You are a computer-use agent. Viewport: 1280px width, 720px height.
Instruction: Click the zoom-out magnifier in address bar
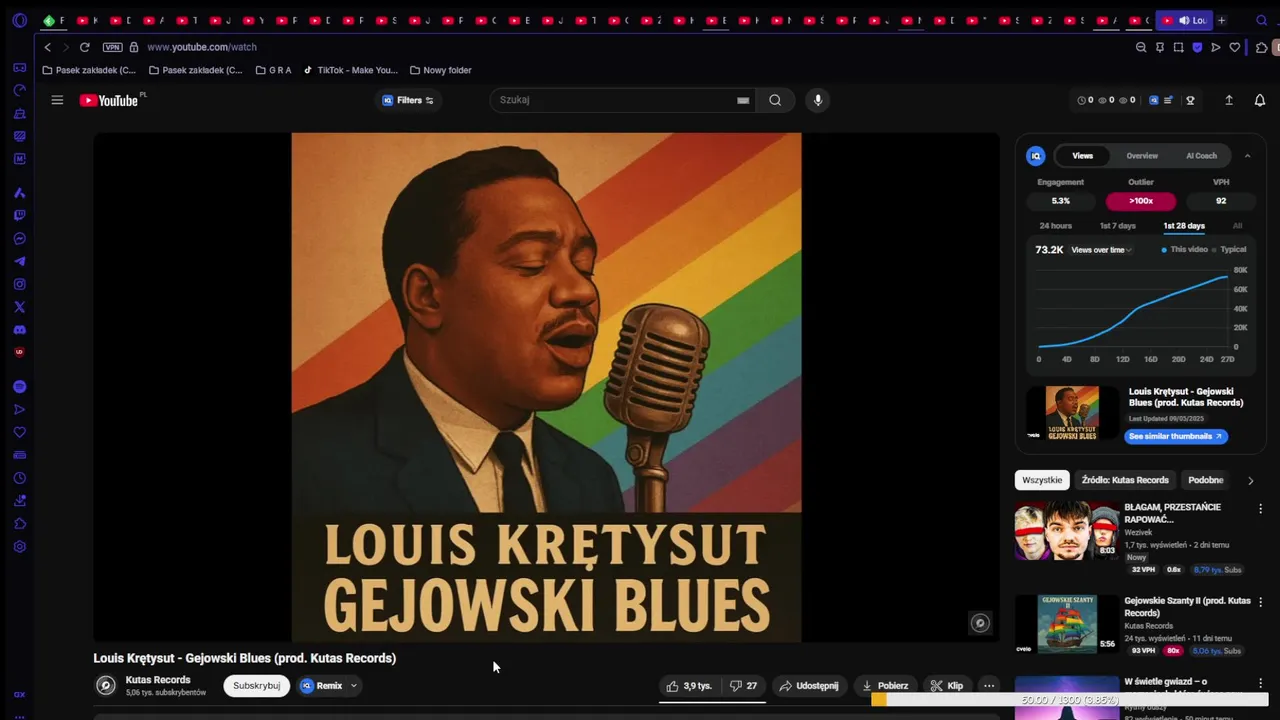tap(1141, 47)
